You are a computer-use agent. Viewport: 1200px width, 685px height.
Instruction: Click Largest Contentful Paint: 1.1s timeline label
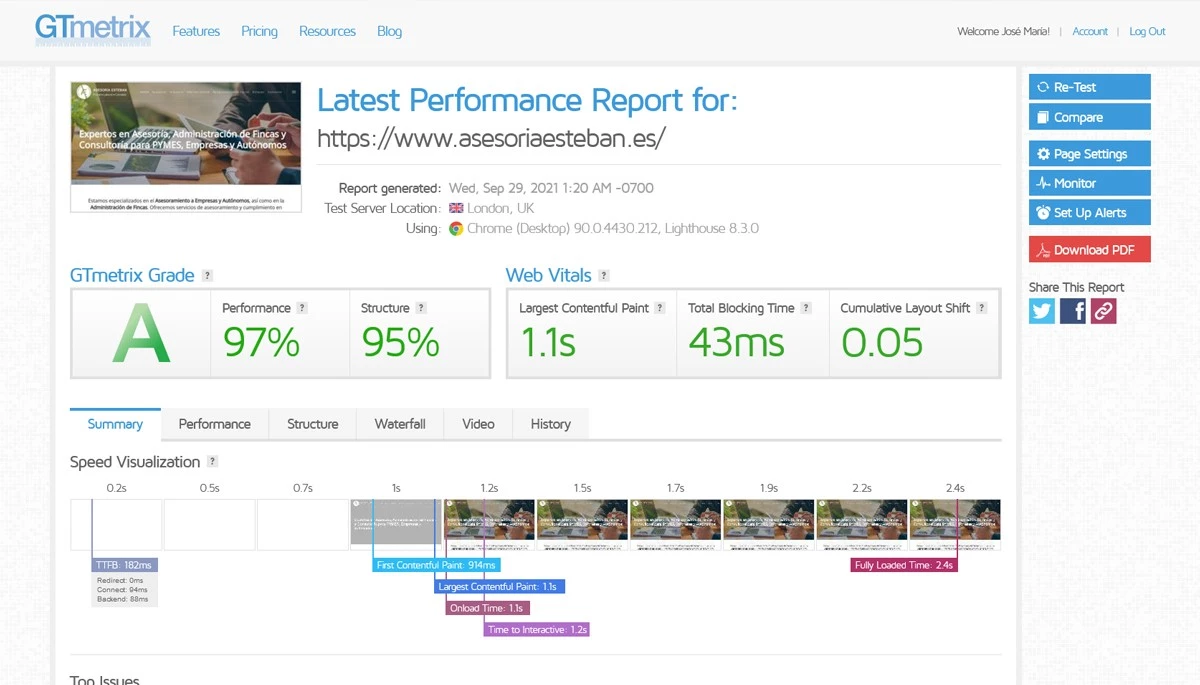(x=500, y=587)
